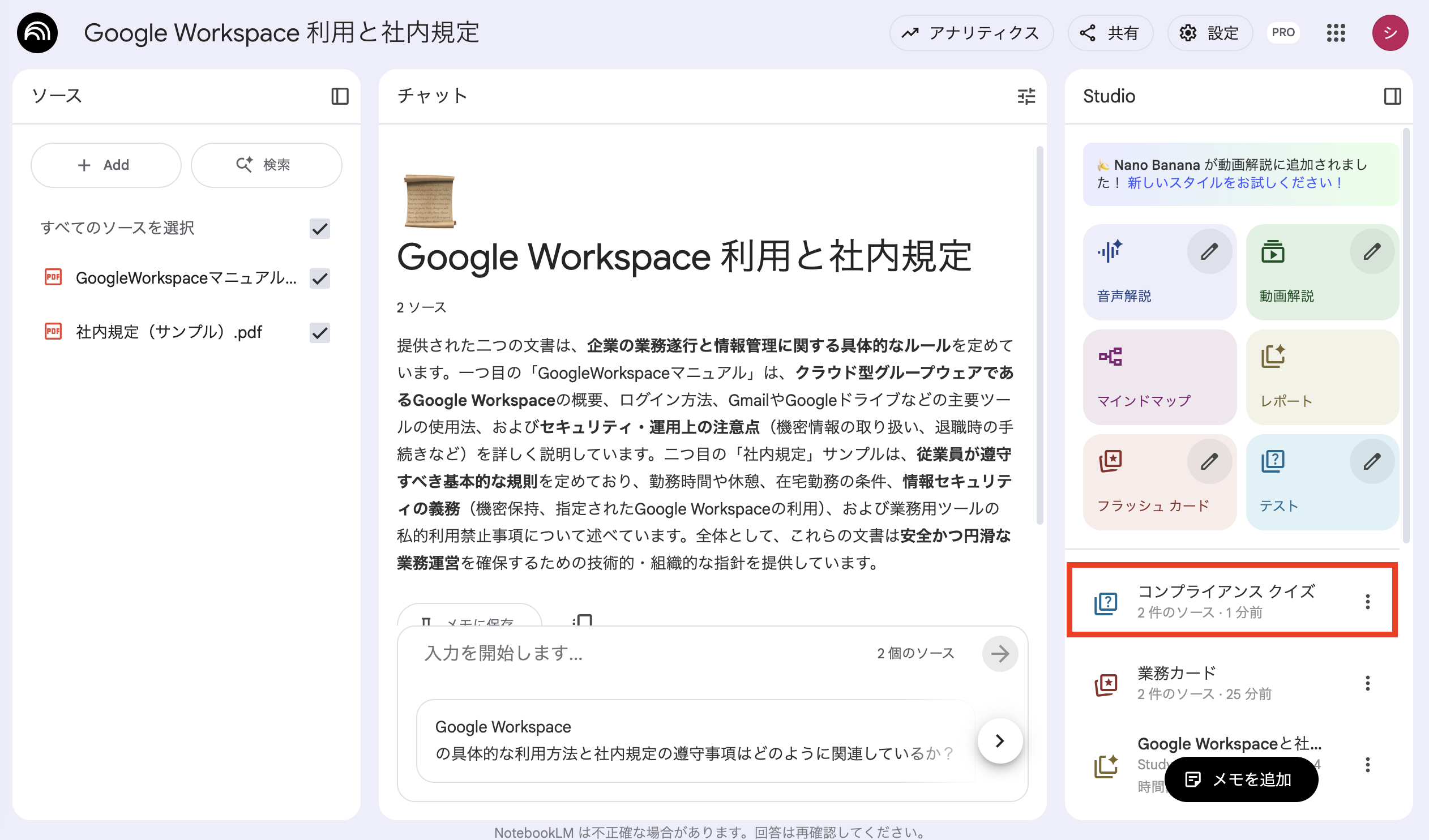Open chat configuration sliders icon

tap(1026, 96)
